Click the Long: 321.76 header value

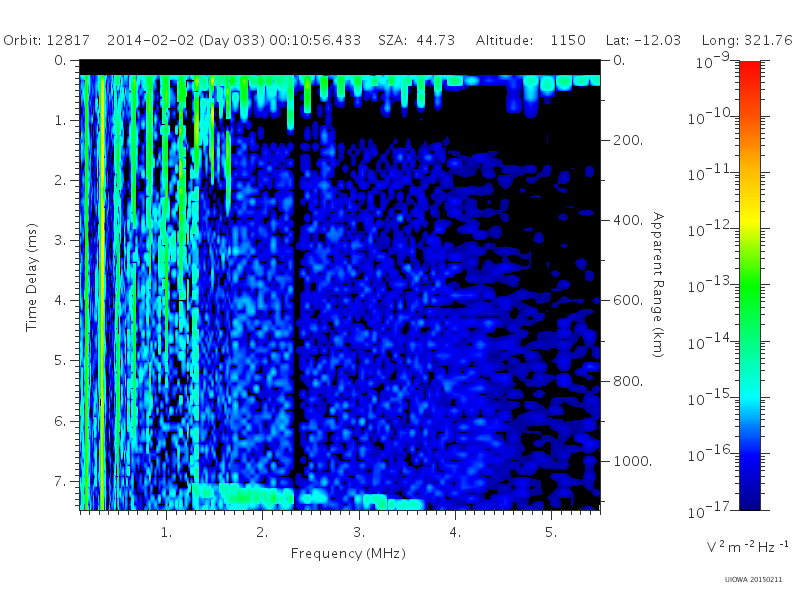[747, 40]
